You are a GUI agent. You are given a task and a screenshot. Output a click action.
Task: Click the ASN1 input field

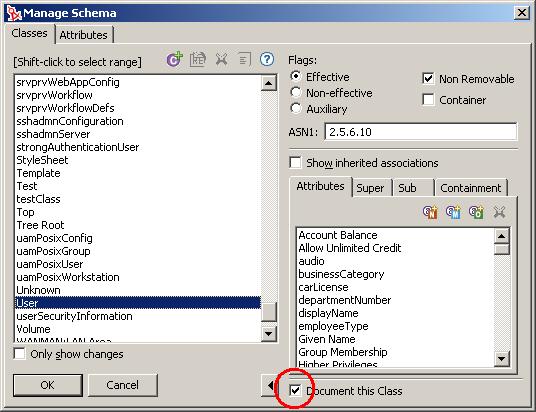(x=420, y=132)
